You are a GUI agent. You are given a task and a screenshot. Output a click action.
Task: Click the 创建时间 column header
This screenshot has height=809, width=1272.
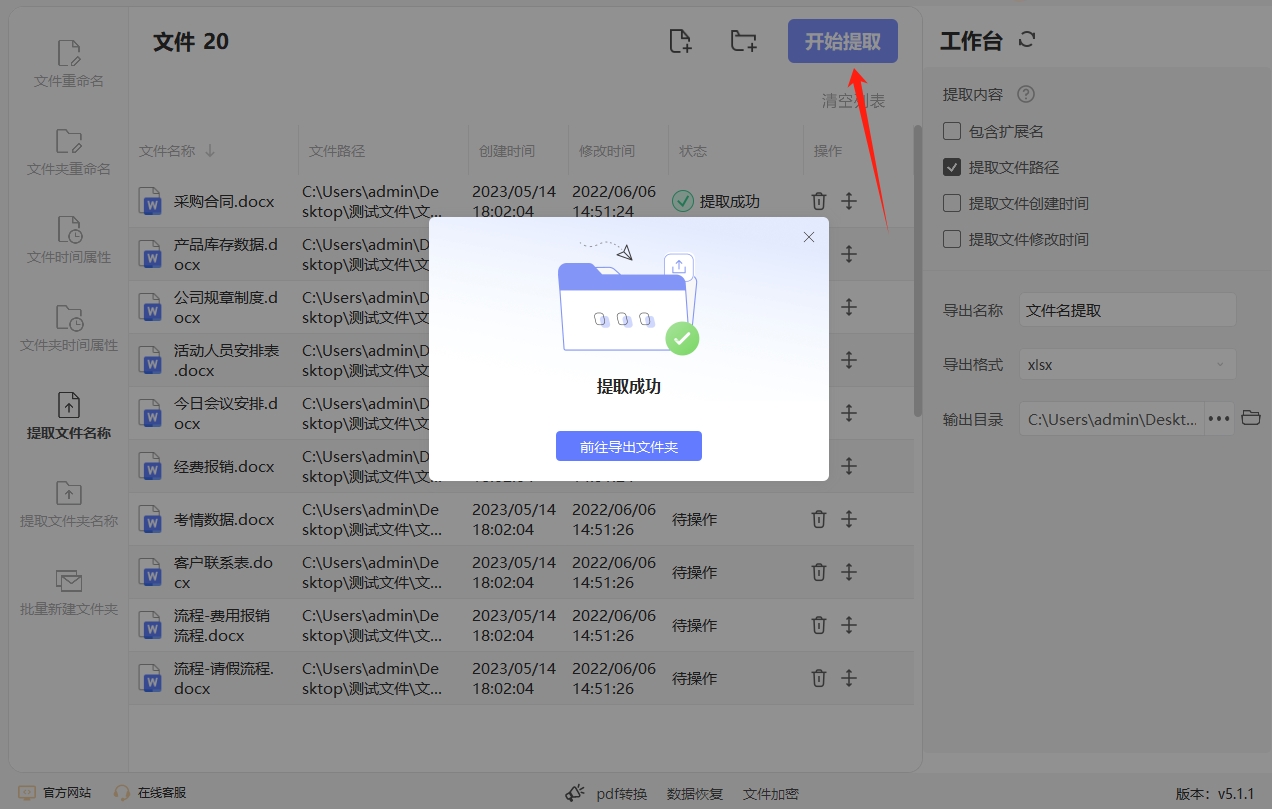tap(507, 151)
